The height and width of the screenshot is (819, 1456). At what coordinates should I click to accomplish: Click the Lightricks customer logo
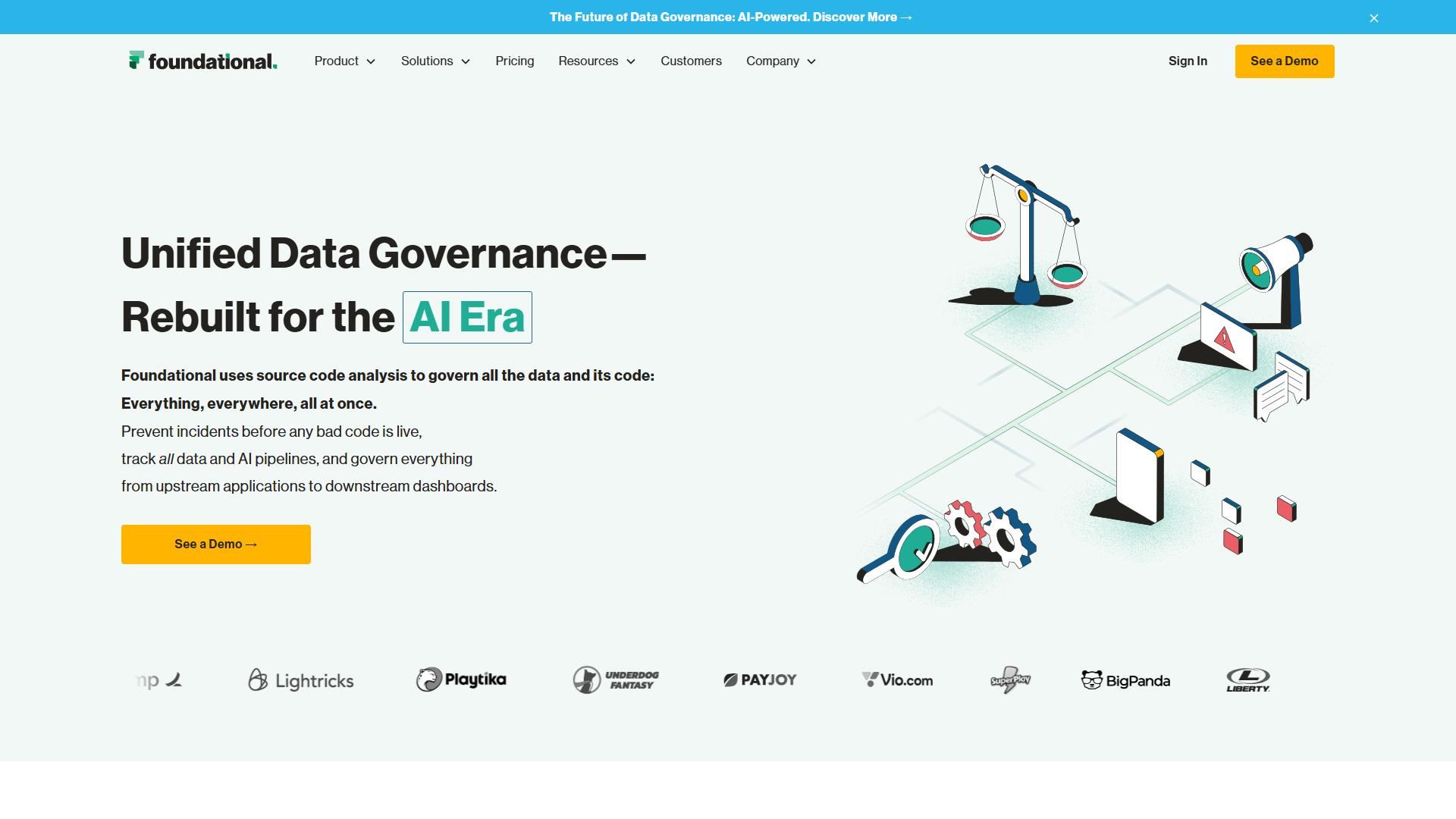tap(301, 680)
